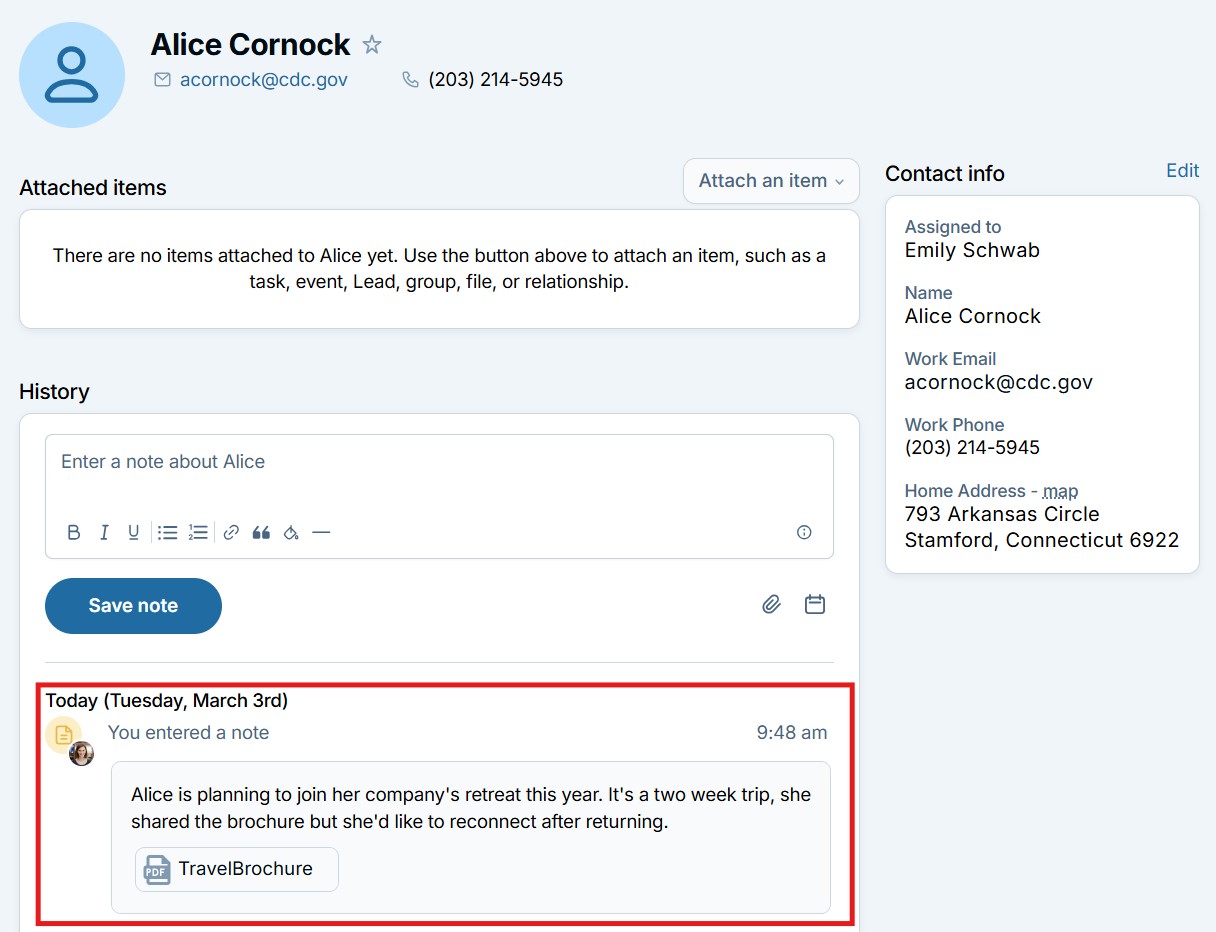Image resolution: width=1216 pixels, height=932 pixels.
Task: Select the text highlight color tool
Action: tap(291, 532)
